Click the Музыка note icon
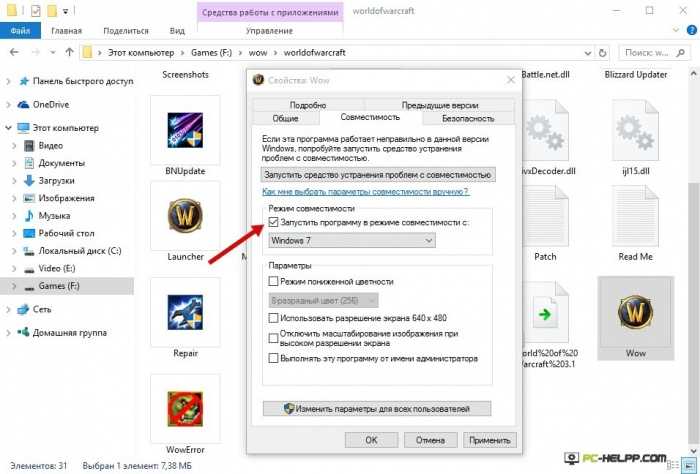700x474 pixels. click(x=29, y=216)
